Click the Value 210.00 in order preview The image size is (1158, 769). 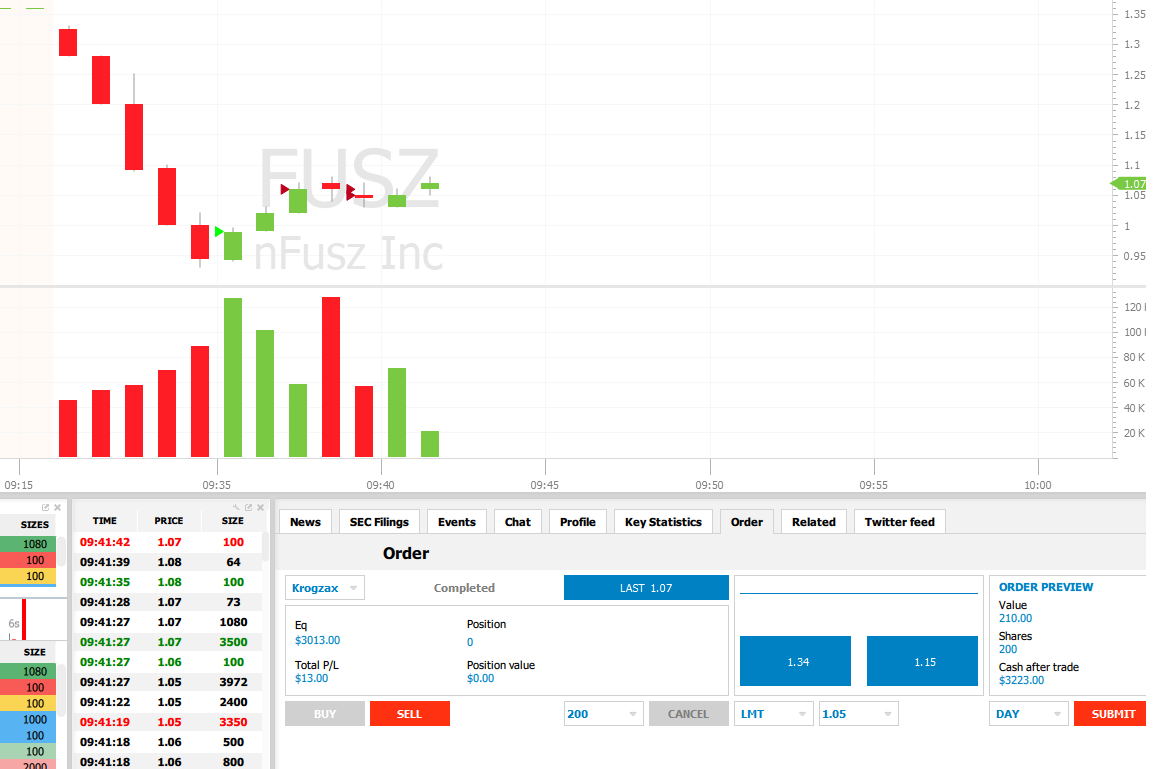pyautogui.click(x=1015, y=618)
